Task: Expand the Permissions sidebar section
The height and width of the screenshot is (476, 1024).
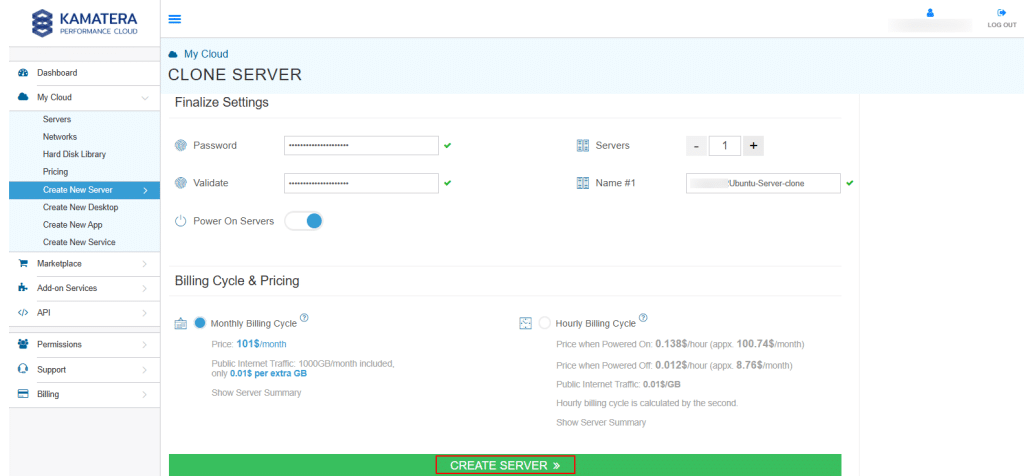Action: click(145, 344)
